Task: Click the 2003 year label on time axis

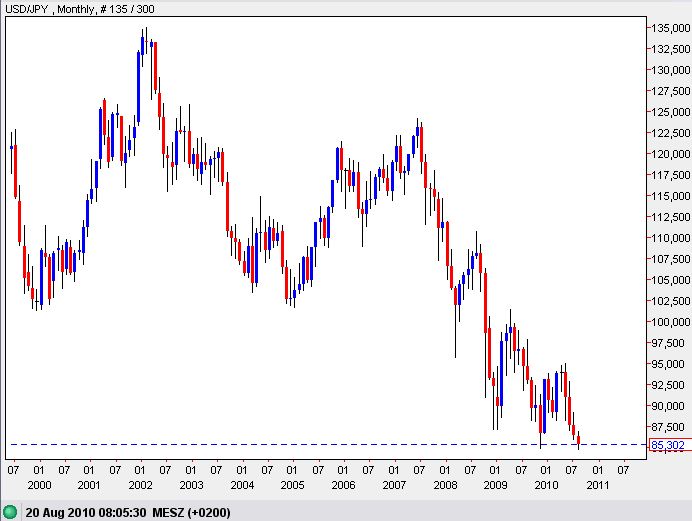Action: (x=191, y=485)
